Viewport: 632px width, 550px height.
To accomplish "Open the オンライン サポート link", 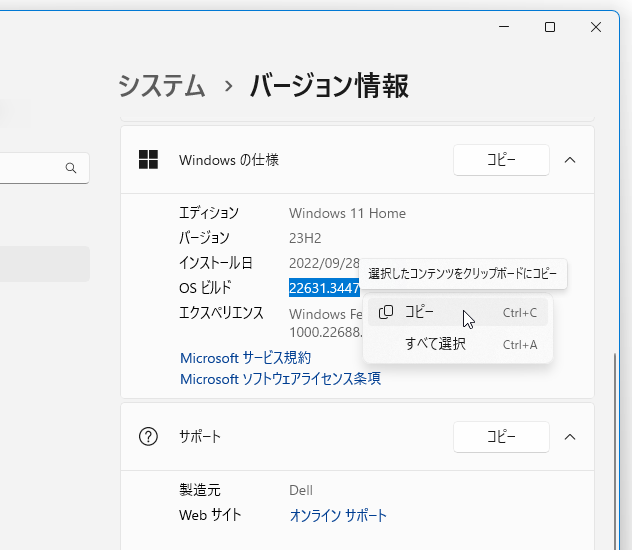I will click(x=338, y=515).
